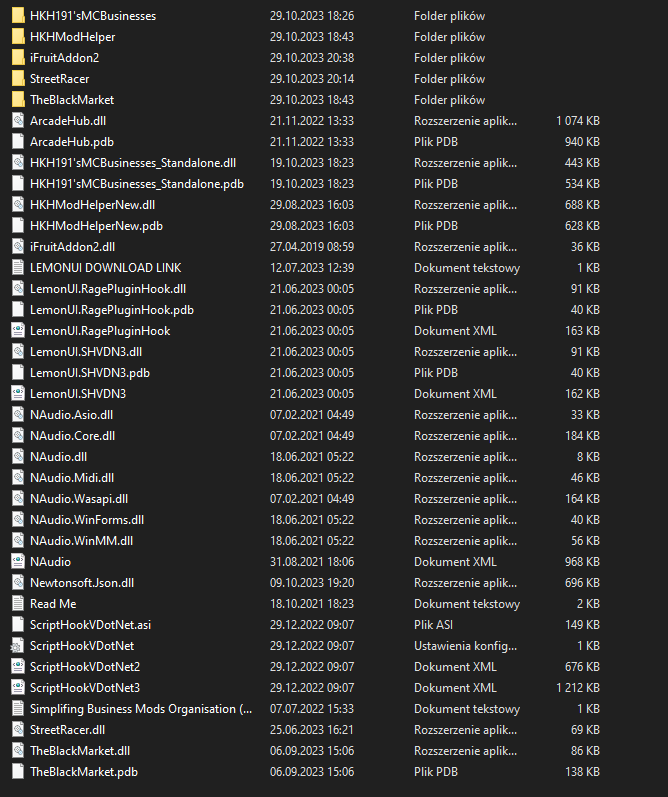Click the iFruitAddon2 folder icon
Image resolution: width=668 pixels, height=797 pixels.
point(18,57)
